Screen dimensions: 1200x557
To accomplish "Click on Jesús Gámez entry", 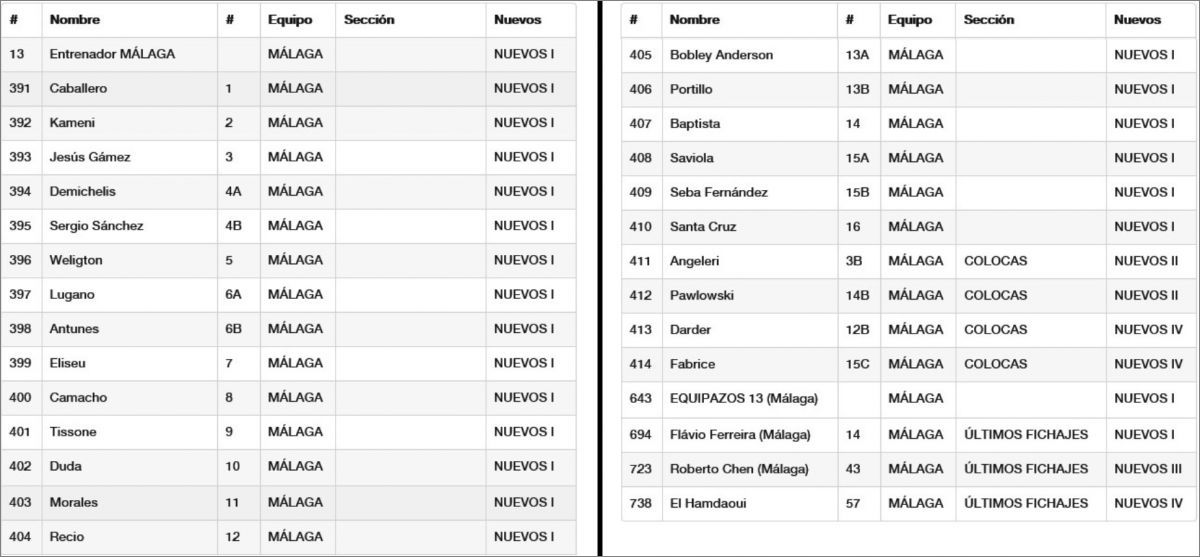I will [x=90, y=157].
